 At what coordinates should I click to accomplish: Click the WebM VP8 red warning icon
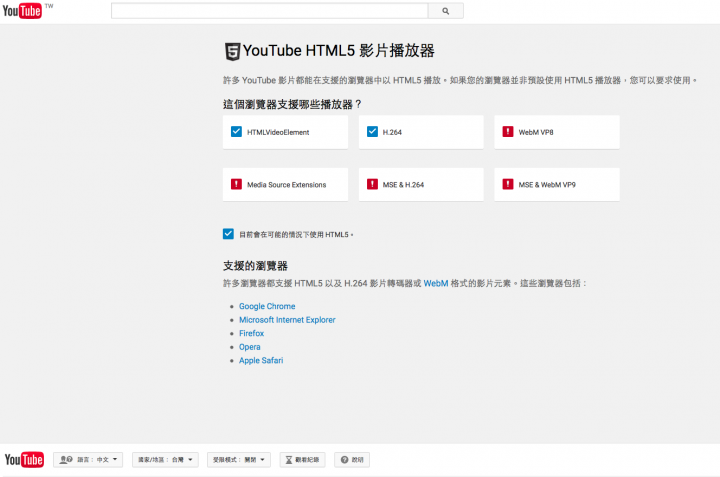(507, 132)
